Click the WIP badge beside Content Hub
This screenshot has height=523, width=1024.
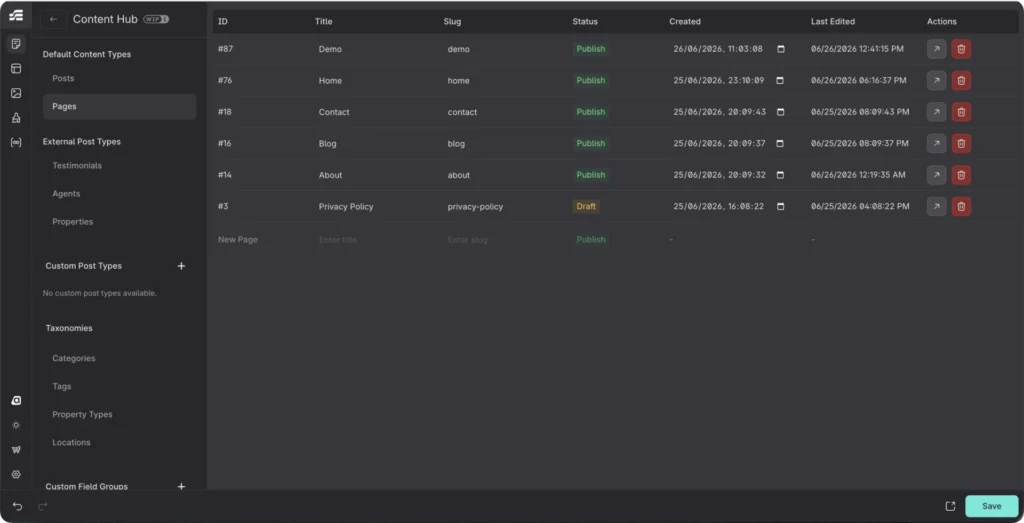tap(156, 20)
